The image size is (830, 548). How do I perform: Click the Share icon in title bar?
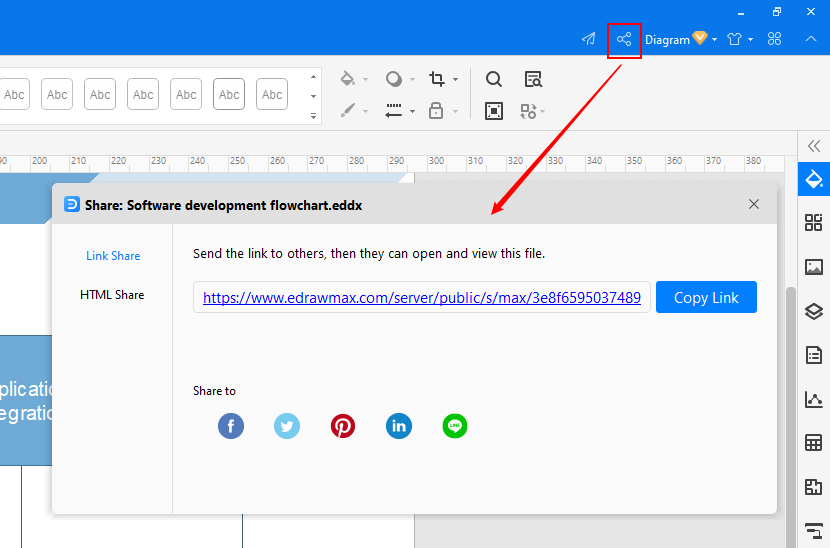[x=624, y=39]
